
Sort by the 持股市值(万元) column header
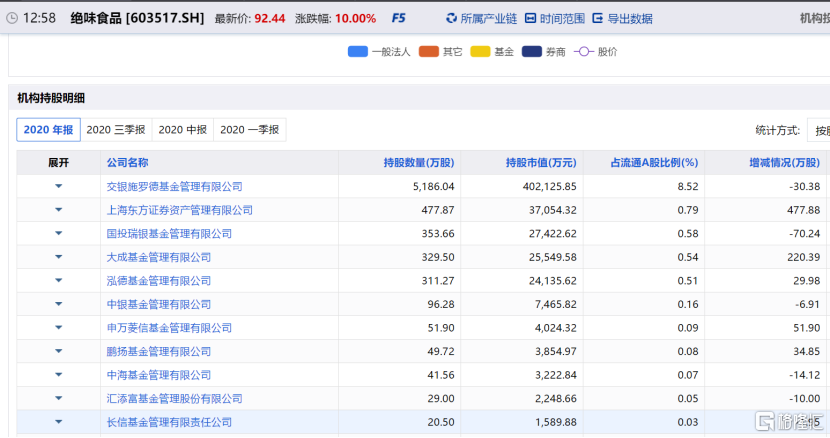tap(541, 163)
